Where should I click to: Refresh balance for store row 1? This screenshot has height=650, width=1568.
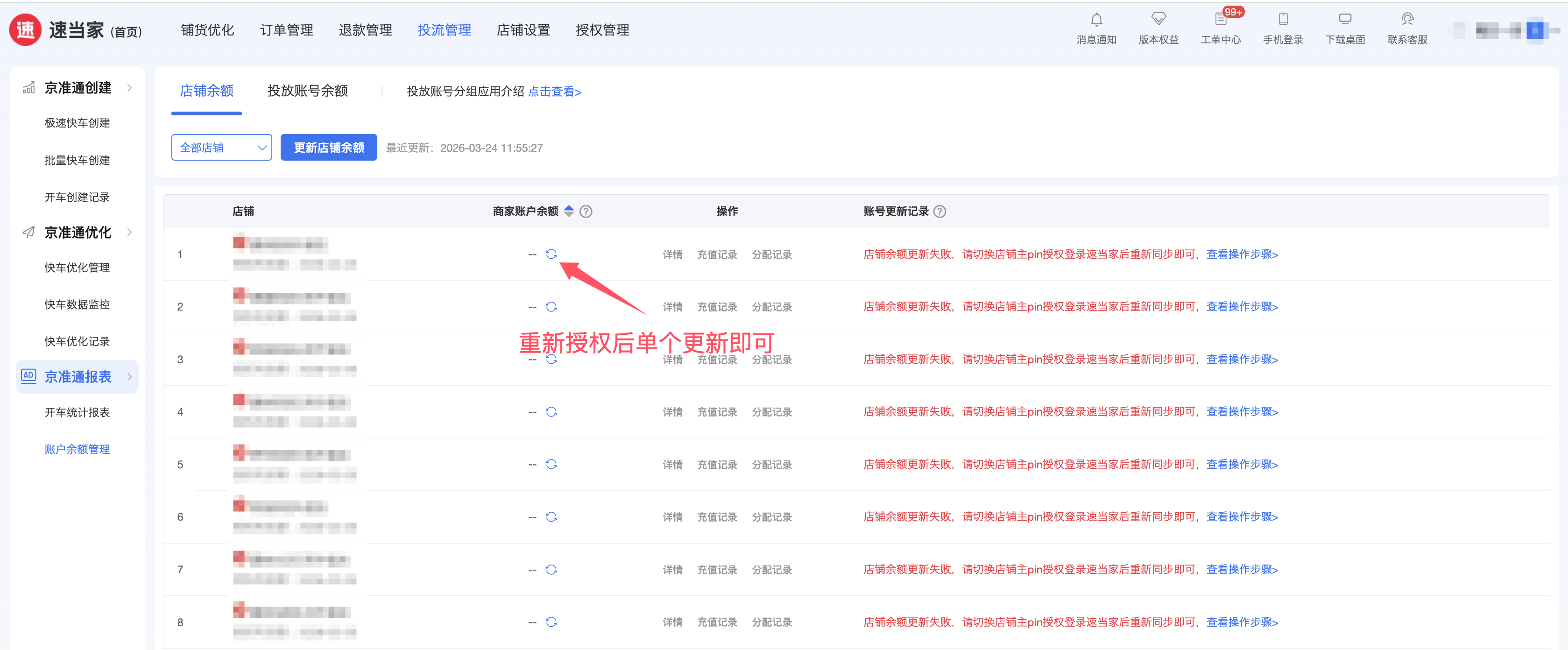[x=551, y=254]
